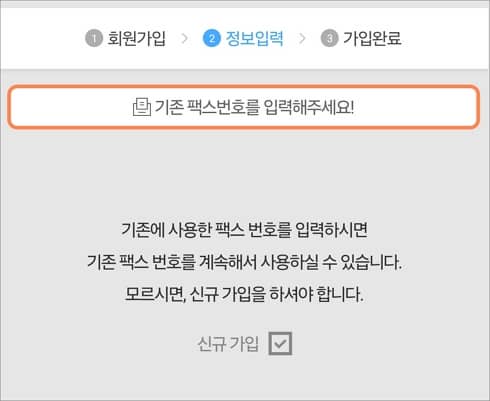Click the 신규 가입 label text
490x401 pixels.
228,344
